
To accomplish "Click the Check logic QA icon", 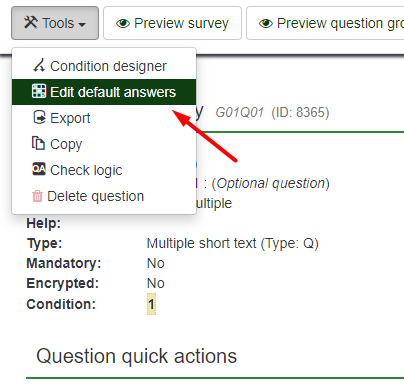I will 39,169.
